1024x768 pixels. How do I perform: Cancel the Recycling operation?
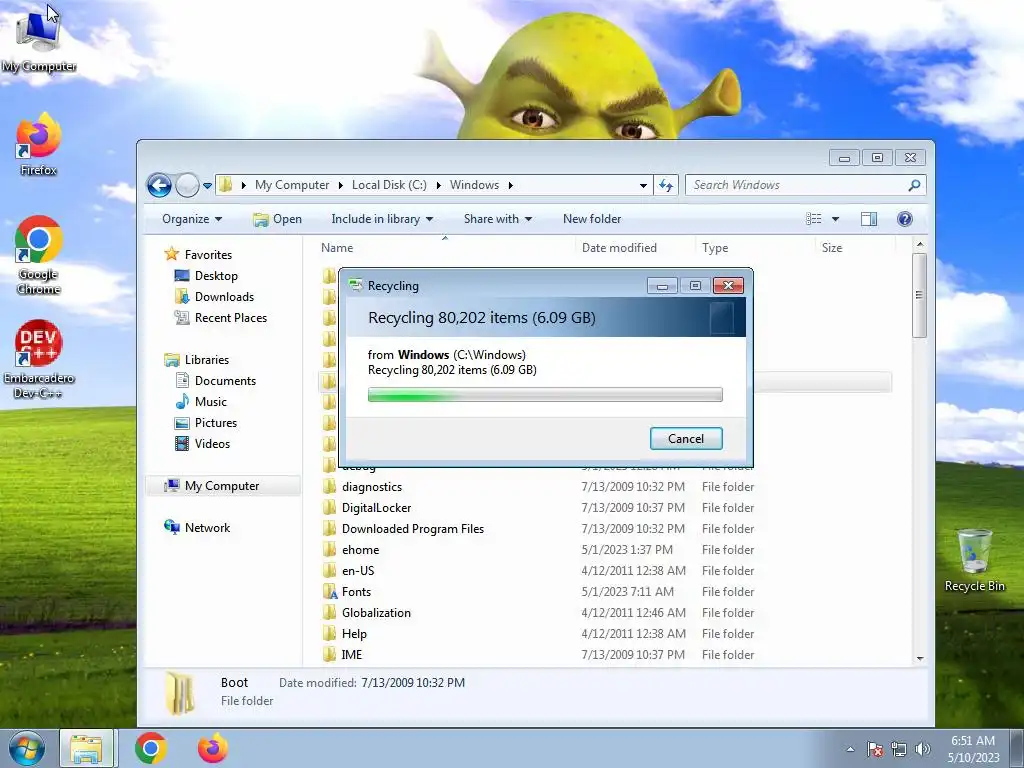click(x=686, y=439)
